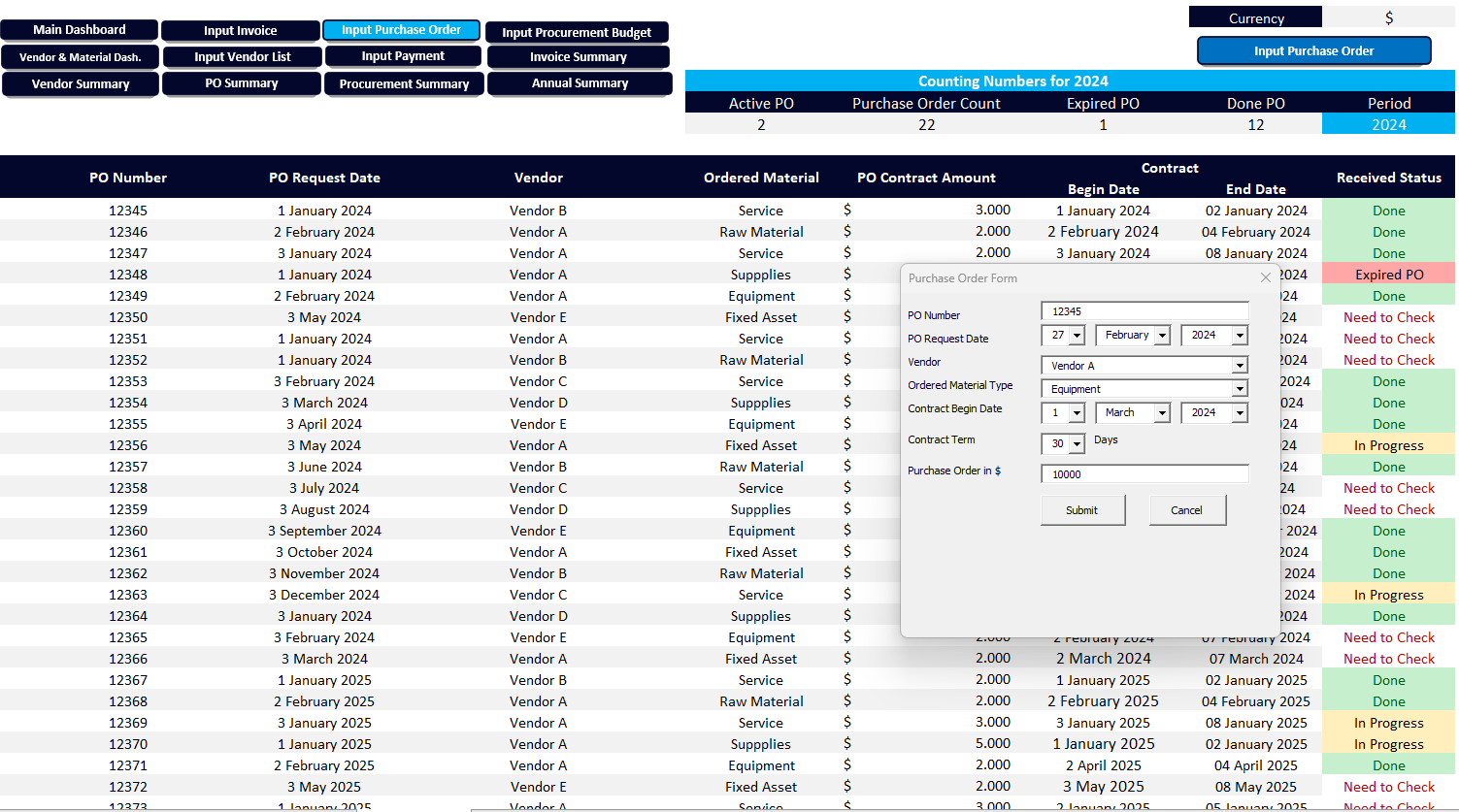
Task: Expand the Vendor combo box in the form
Action: pyautogui.click(x=1240, y=366)
